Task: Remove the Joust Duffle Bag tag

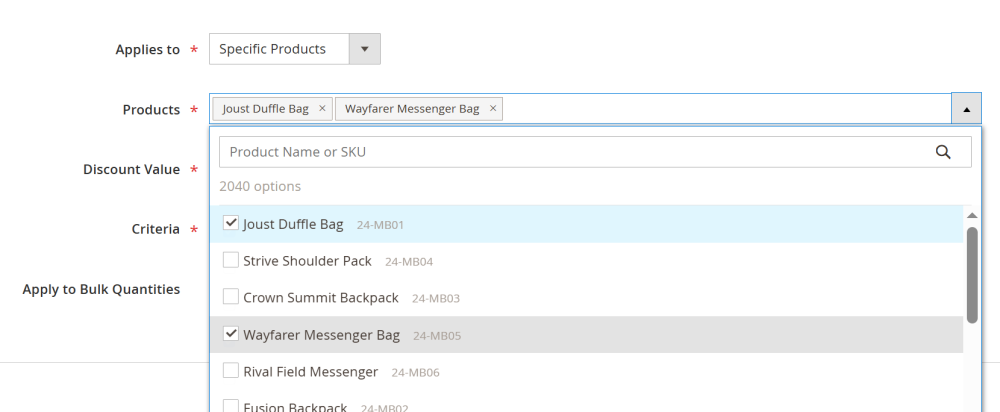Action: (322, 108)
